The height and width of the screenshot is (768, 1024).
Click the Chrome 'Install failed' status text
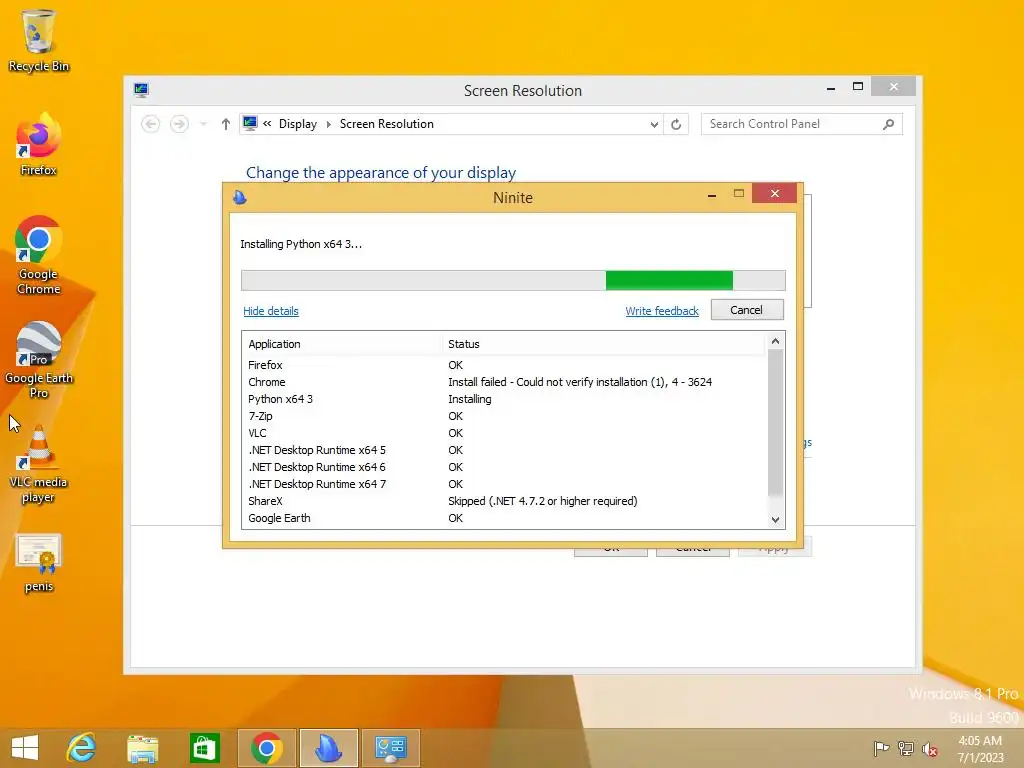(580, 382)
